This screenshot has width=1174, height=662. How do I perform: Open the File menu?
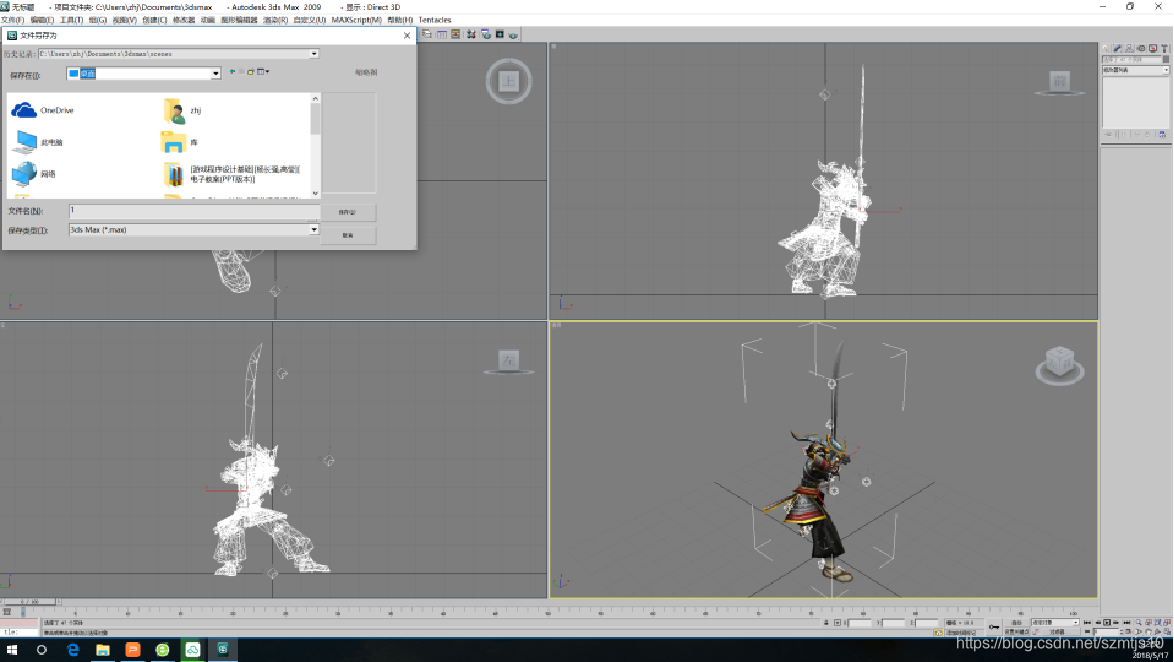click(13, 20)
